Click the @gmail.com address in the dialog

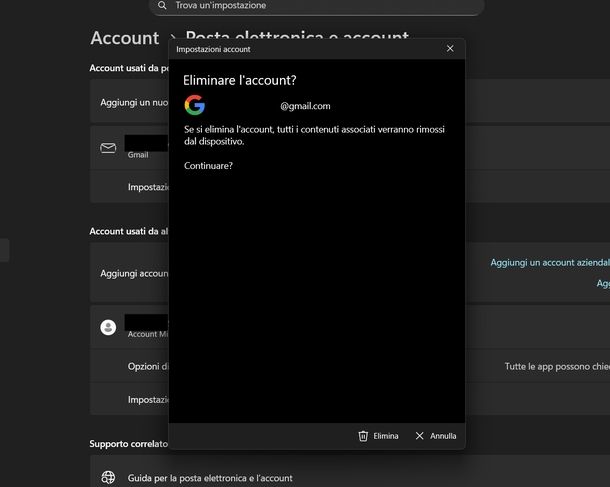click(305, 106)
